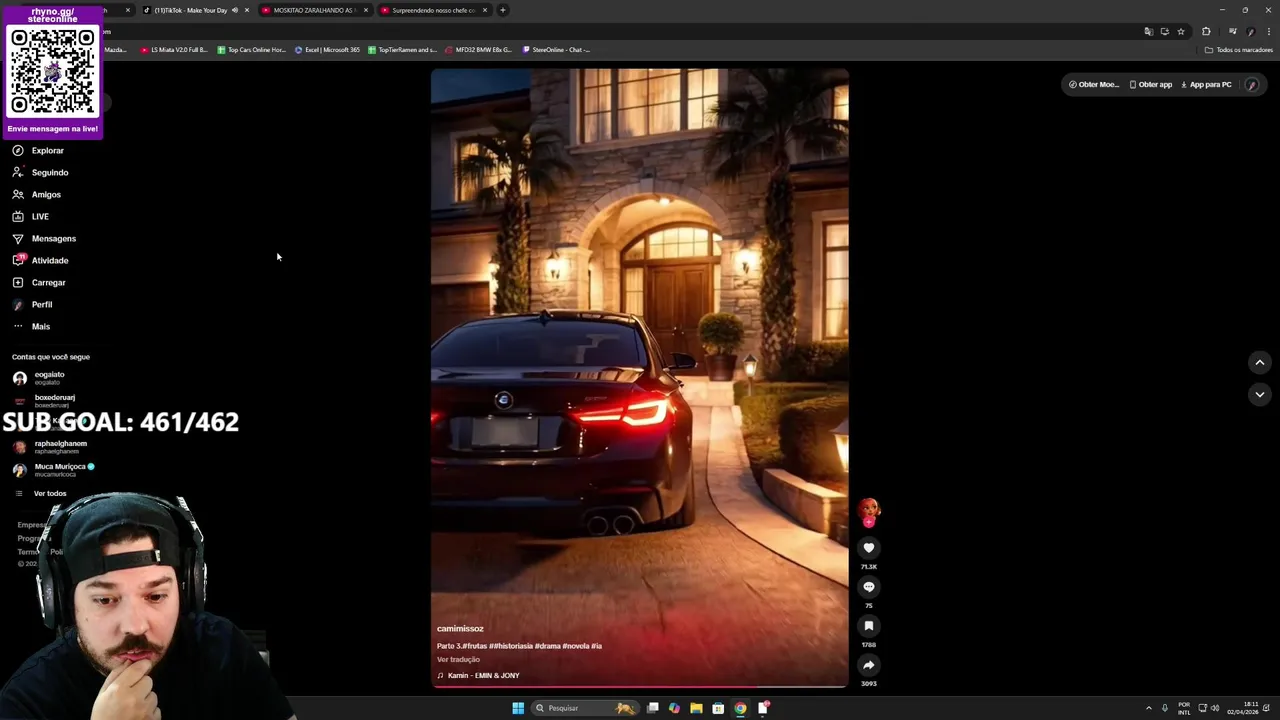Open LS Miata V2.0 bookmark
Viewport: 1280px width, 720px height.
click(x=174, y=49)
